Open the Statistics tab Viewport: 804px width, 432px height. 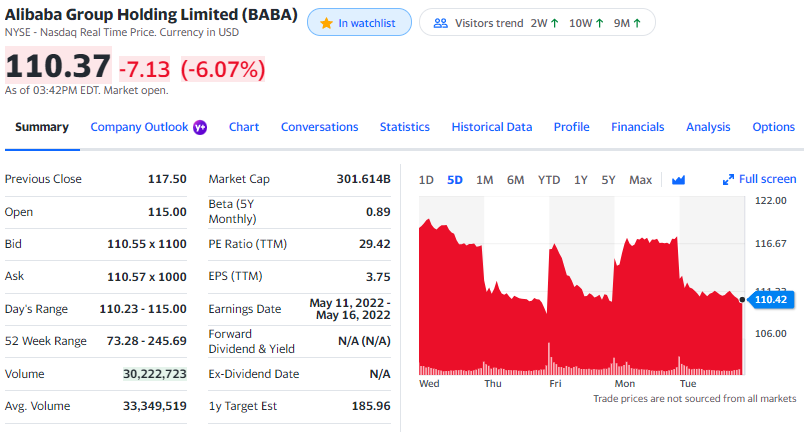[405, 127]
